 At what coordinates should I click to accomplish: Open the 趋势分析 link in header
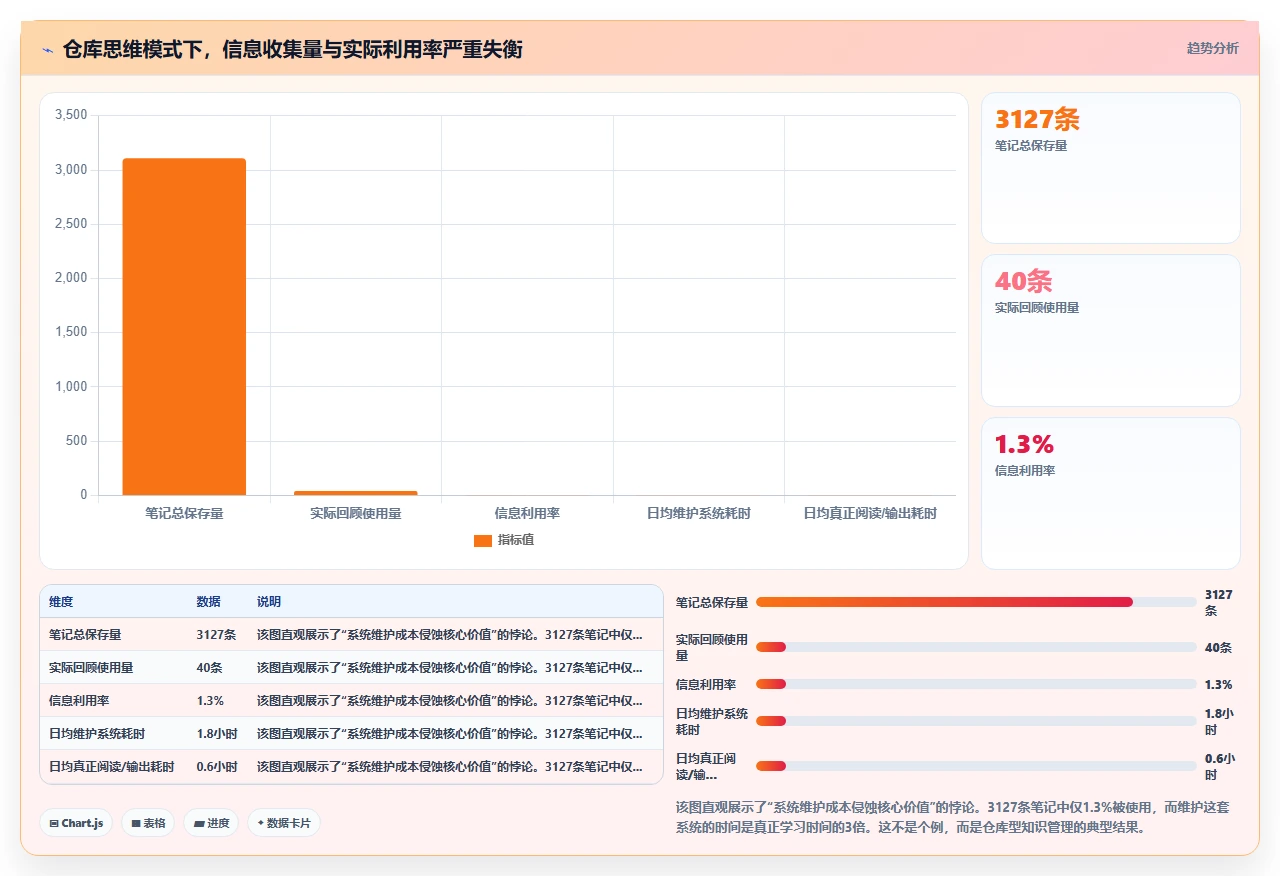click(1212, 48)
